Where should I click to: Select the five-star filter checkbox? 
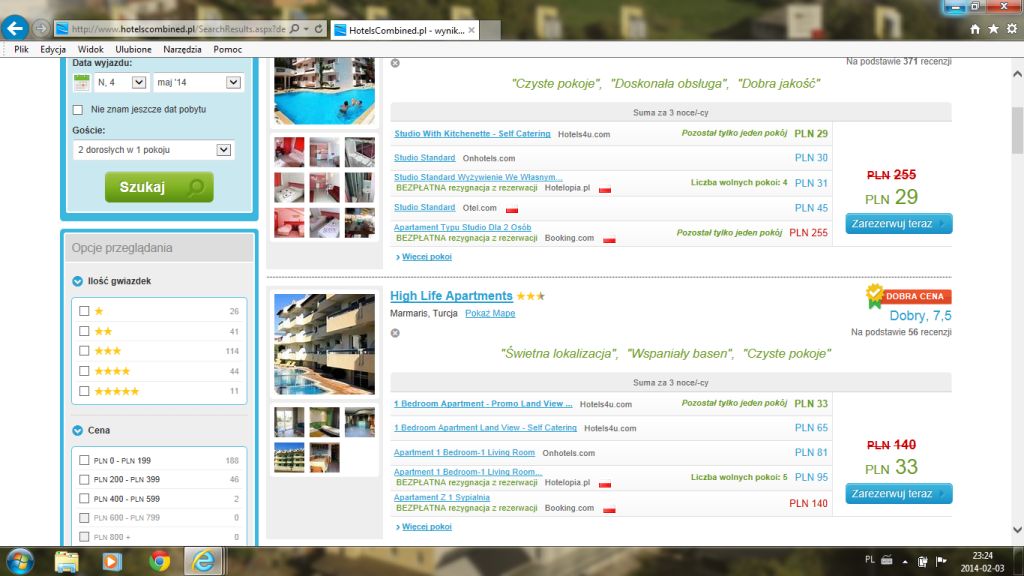click(x=84, y=391)
